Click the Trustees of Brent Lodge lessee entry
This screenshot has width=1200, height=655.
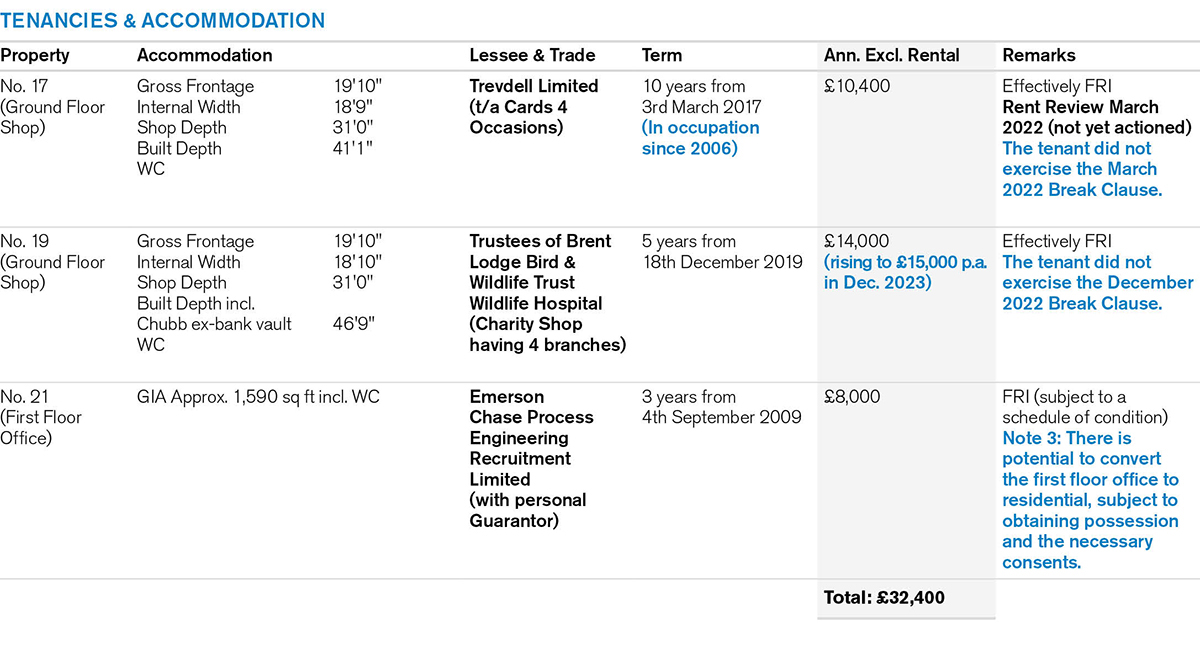click(x=547, y=293)
